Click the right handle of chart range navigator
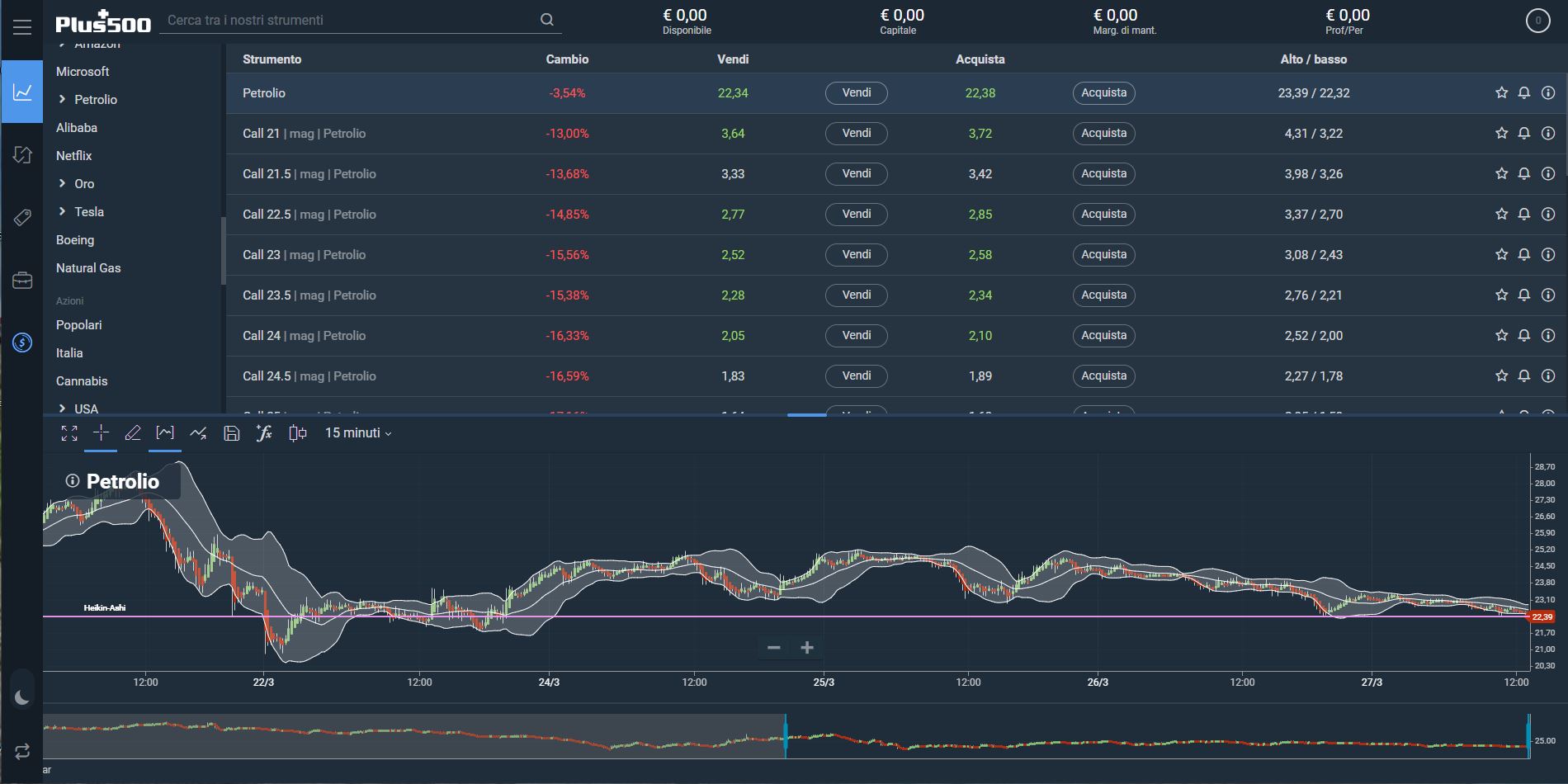 coord(1528,736)
